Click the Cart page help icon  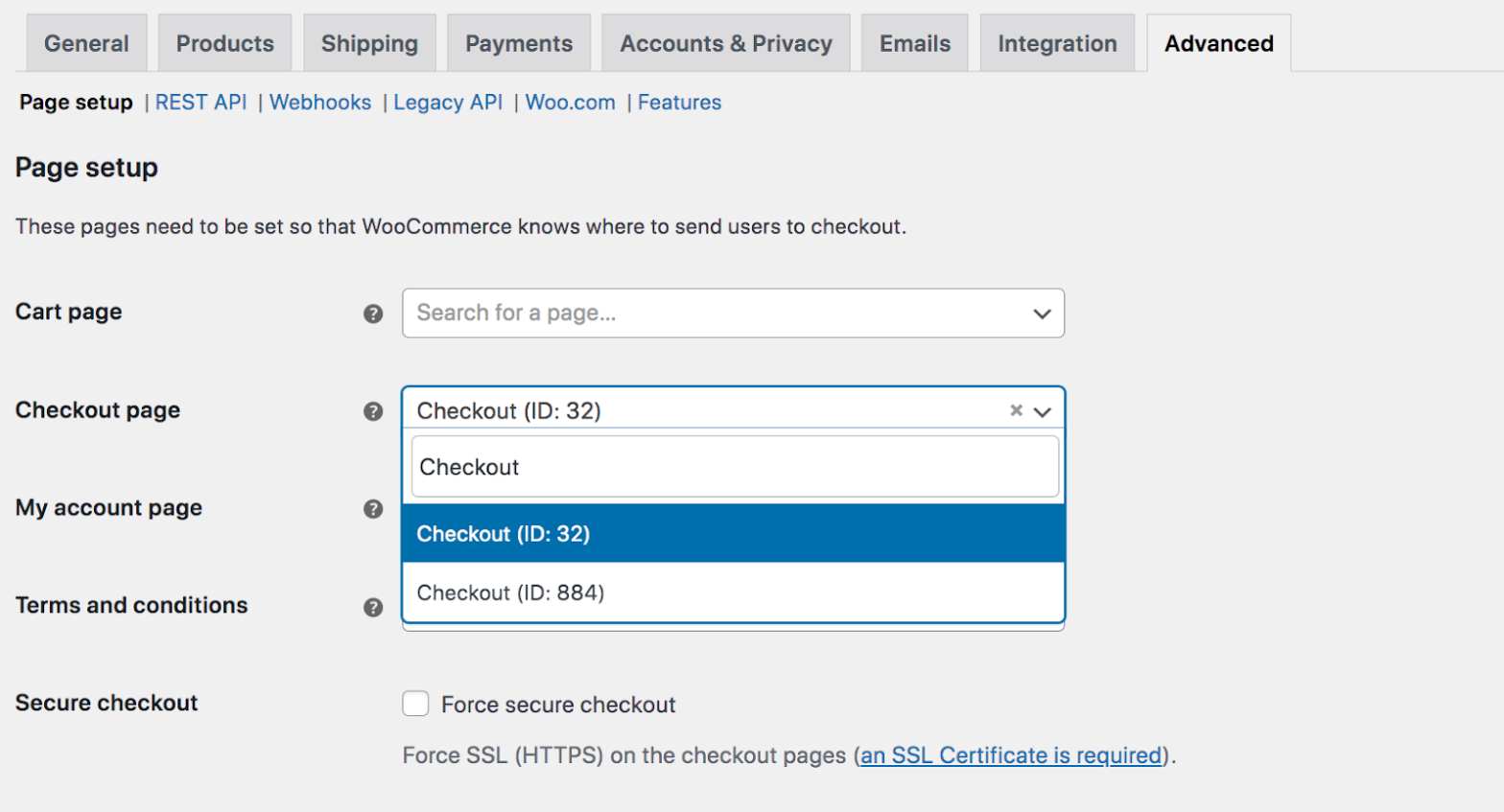tap(372, 313)
